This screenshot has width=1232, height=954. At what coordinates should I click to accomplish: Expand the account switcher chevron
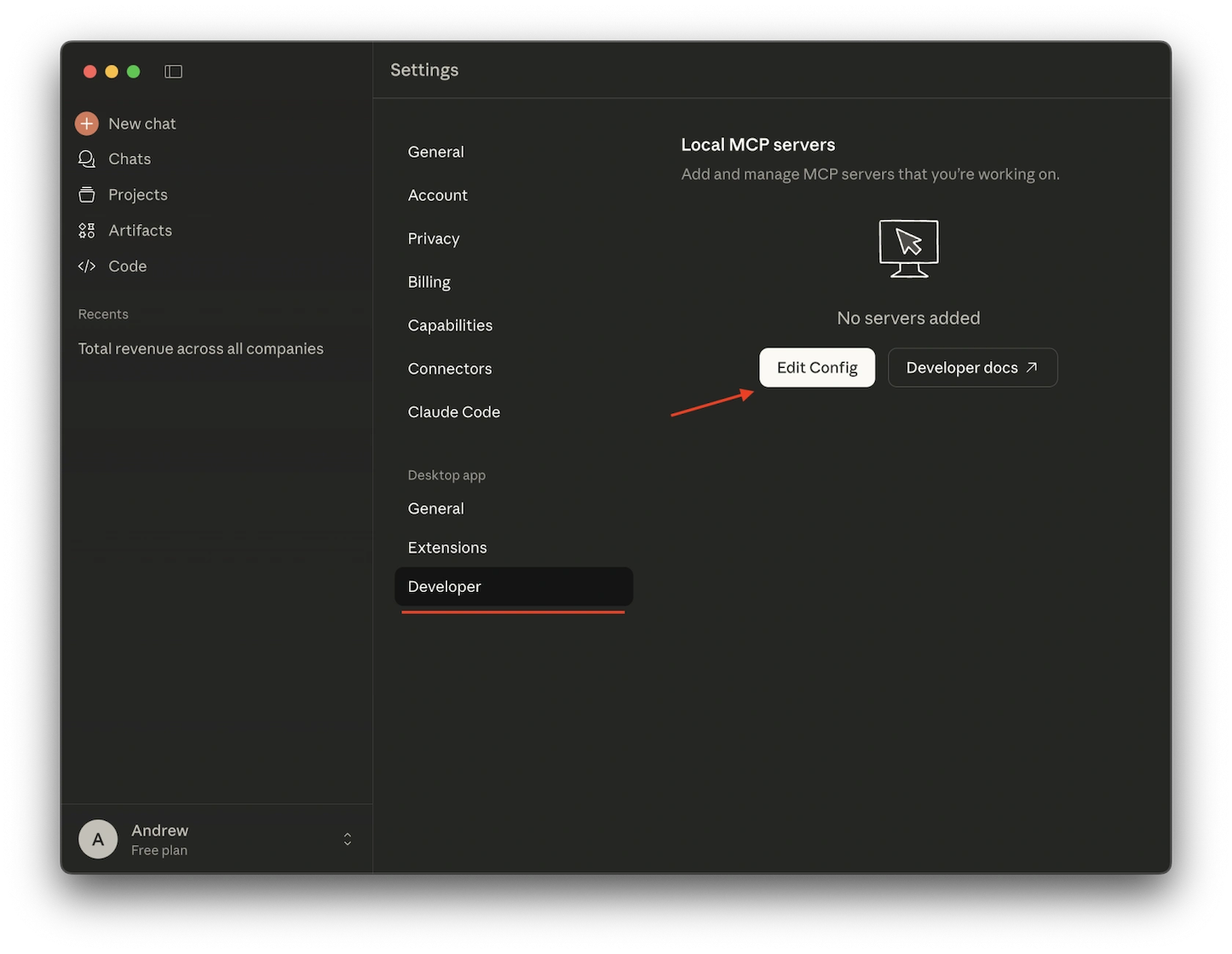point(348,840)
